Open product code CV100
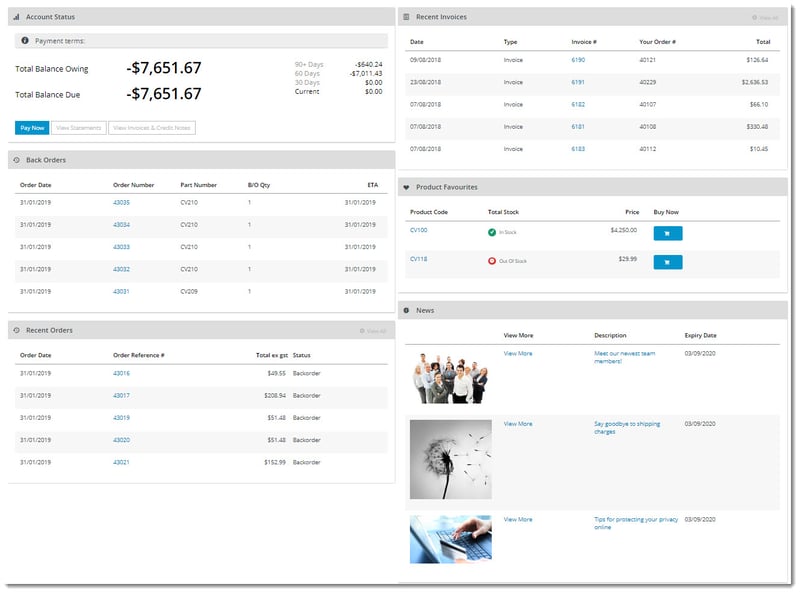This screenshot has width=800, height=593. point(419,230)
